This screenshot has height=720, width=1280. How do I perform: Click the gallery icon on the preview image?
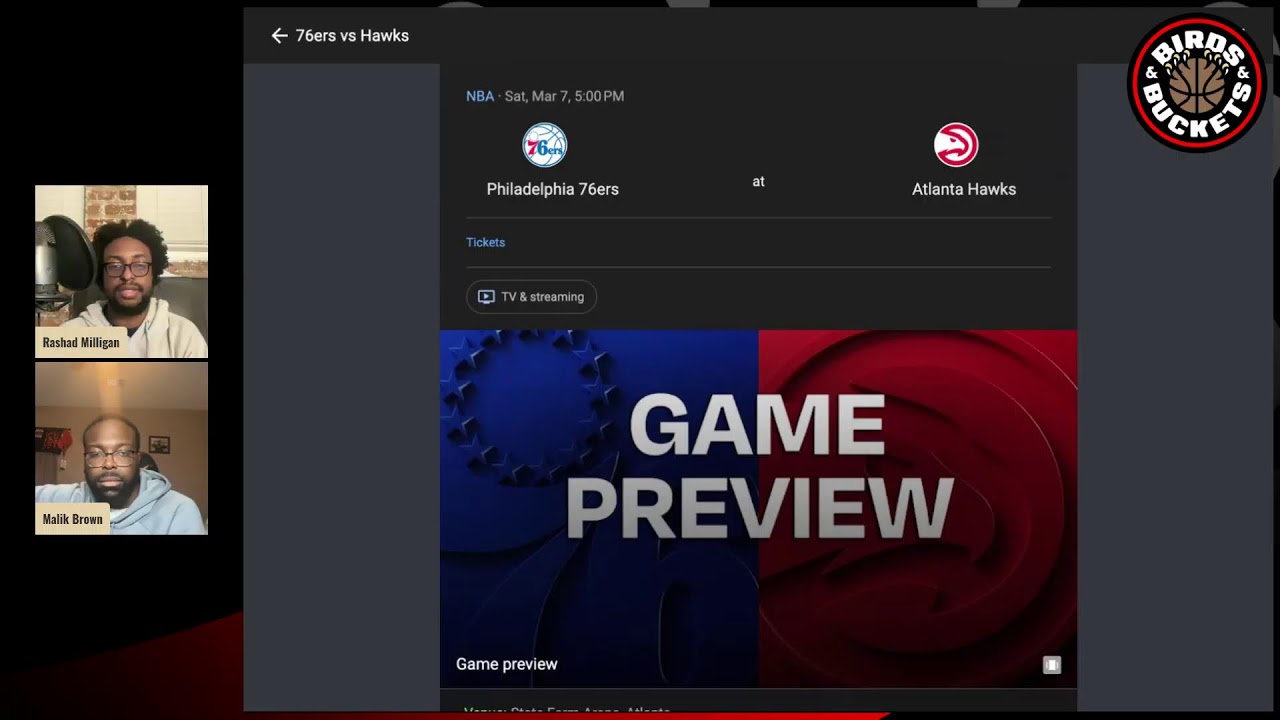click(x=1051, y=665)
